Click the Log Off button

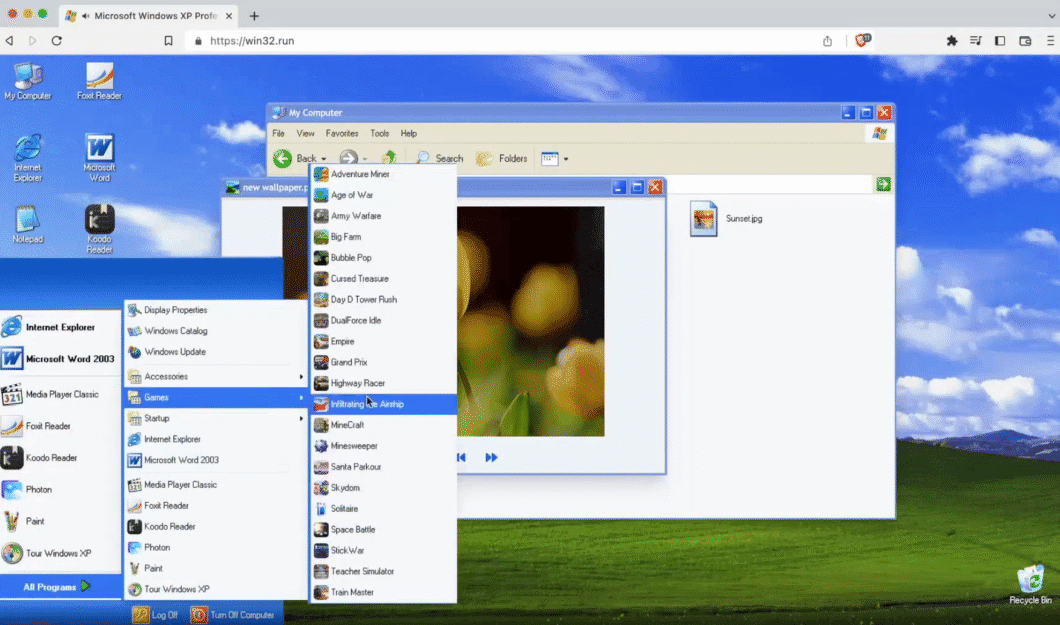[159, 614]
